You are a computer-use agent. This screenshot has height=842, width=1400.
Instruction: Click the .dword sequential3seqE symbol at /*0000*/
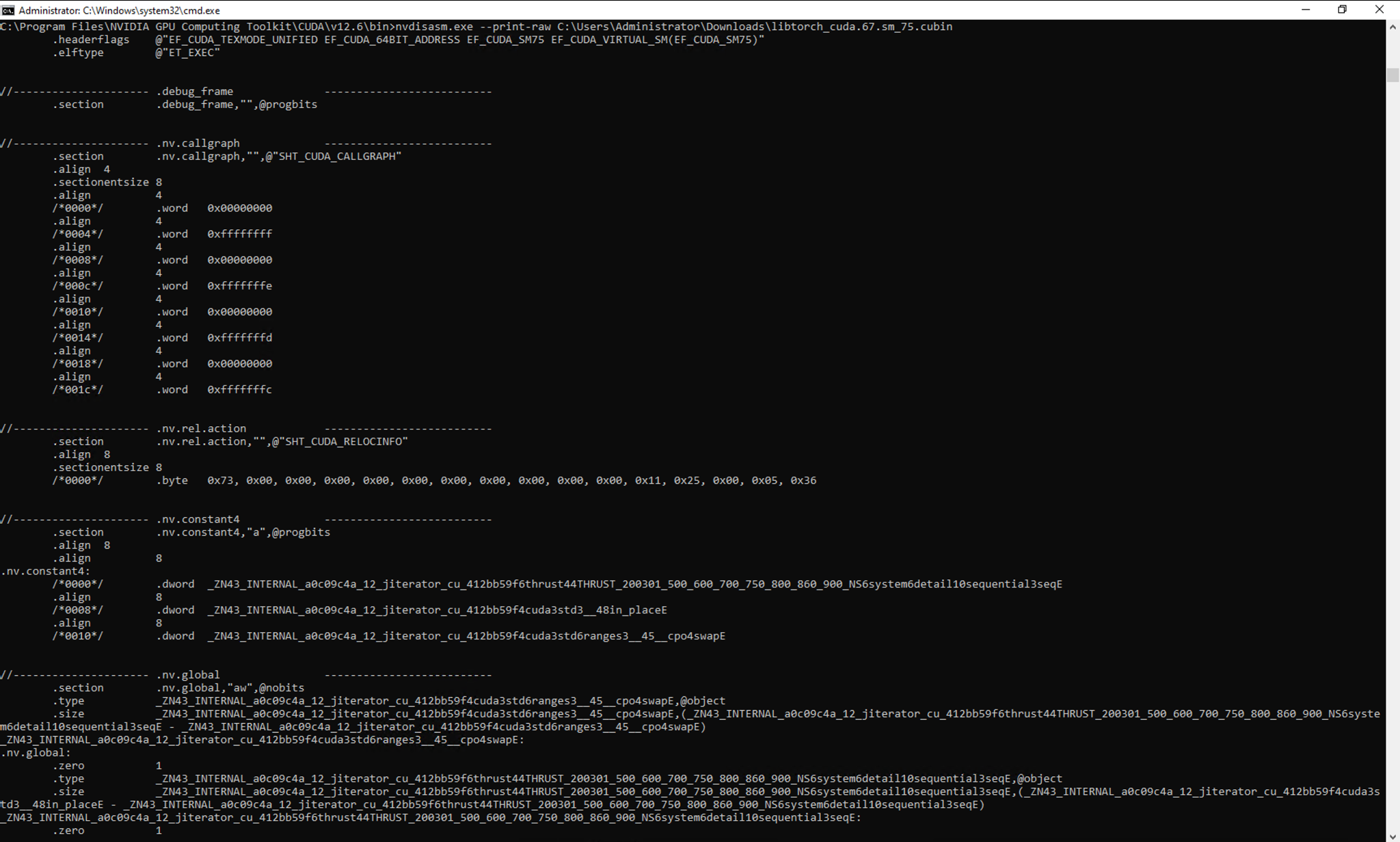click(x=635, y=585)
